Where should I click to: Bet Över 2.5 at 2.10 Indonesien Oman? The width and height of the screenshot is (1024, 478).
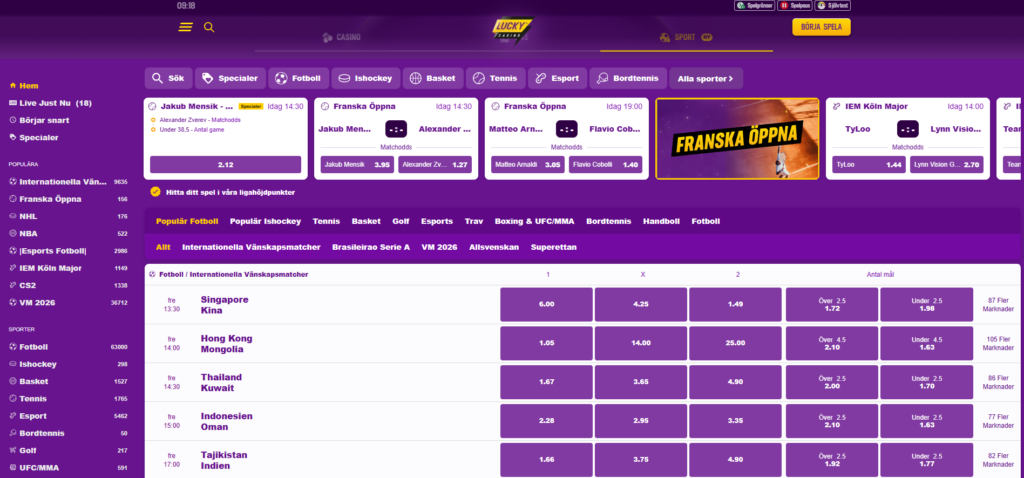click(831, 421)
